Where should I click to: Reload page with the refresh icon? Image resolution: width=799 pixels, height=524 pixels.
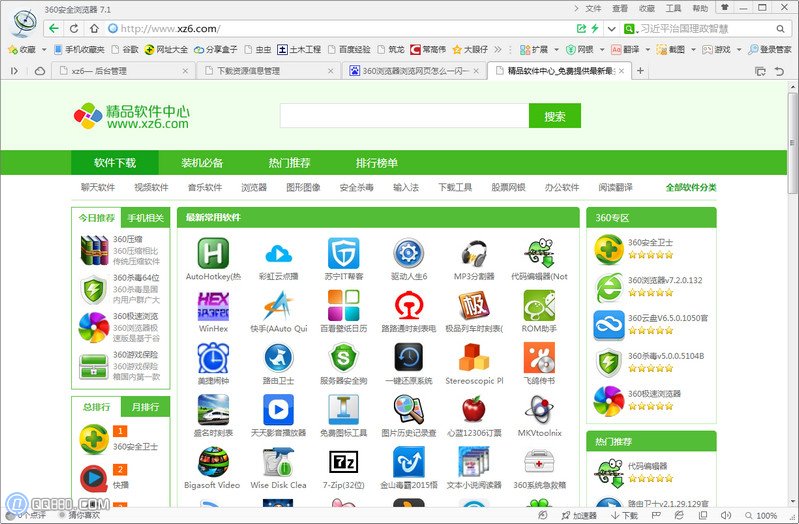pos(74,29)
